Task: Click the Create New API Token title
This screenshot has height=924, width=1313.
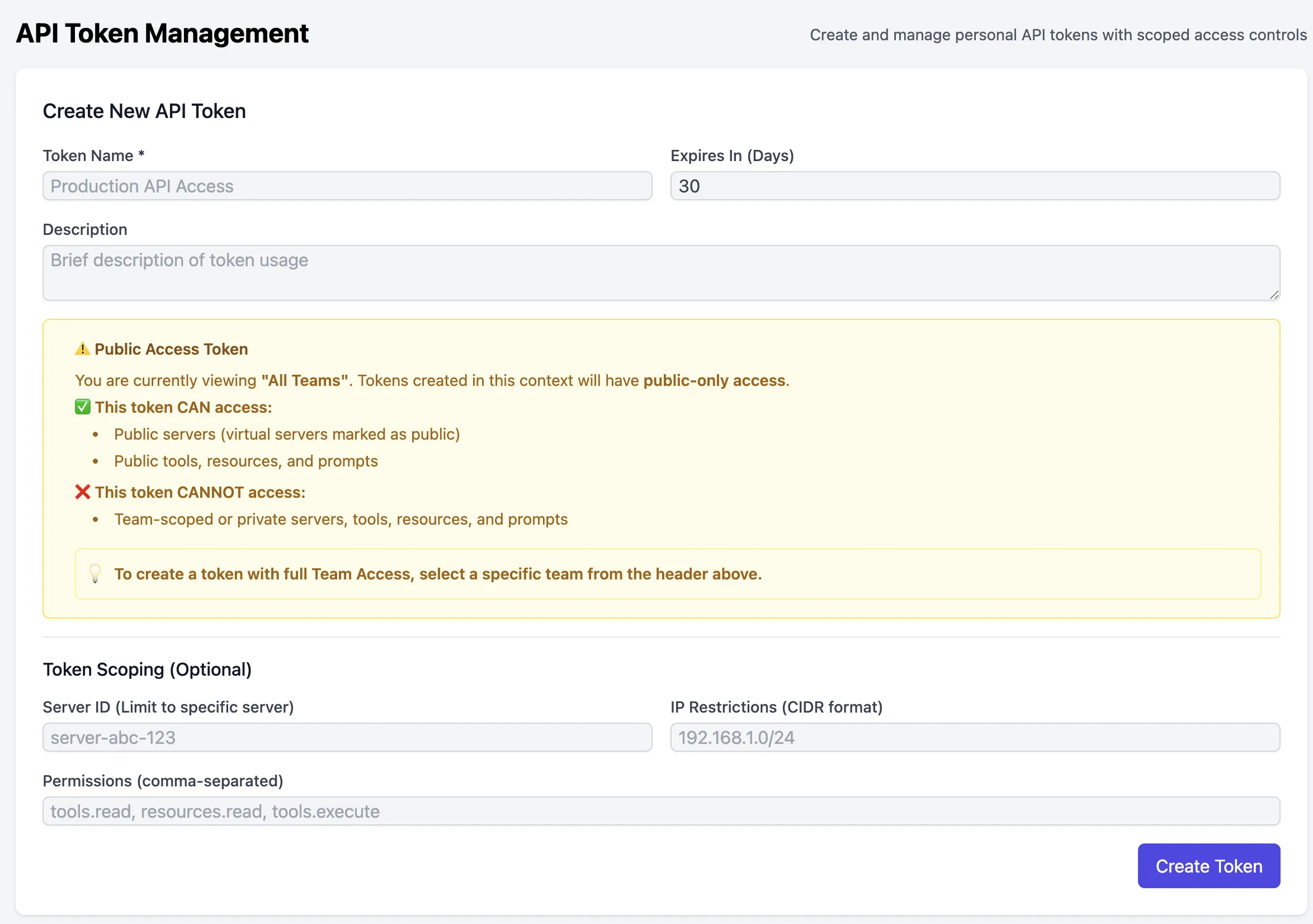Action: point(144,111)
